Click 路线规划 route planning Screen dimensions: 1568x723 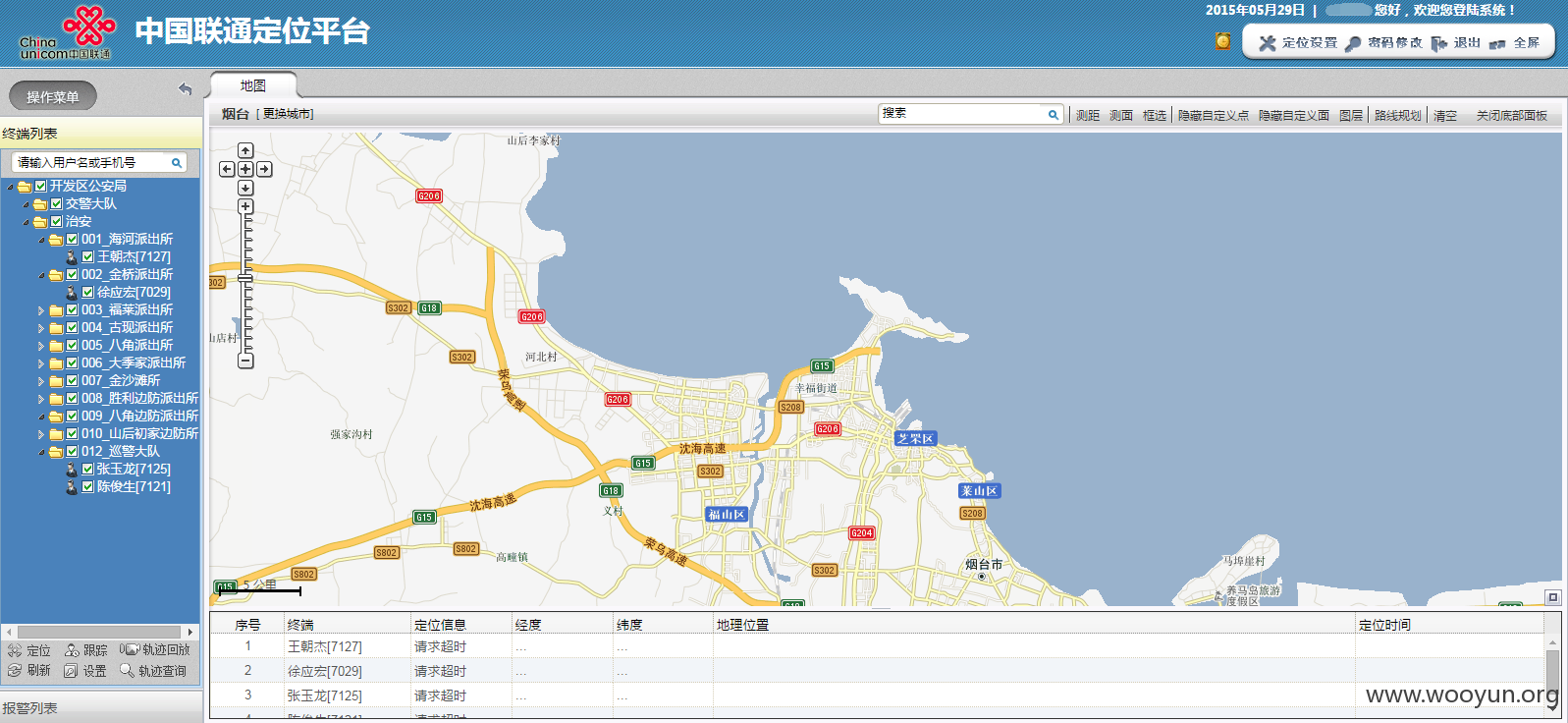click(x=1398, y=115)
